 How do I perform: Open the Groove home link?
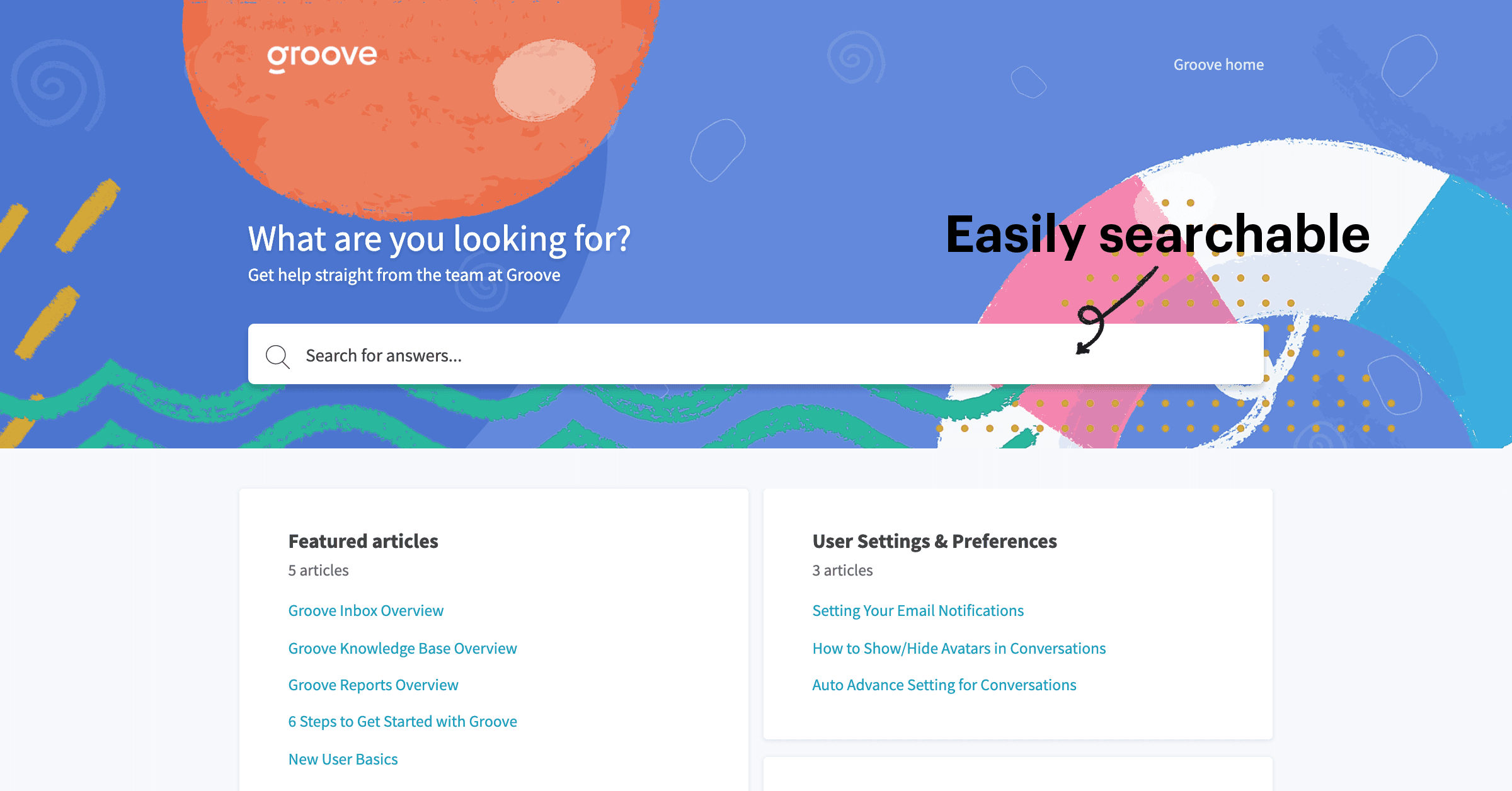pos(1218,65)
